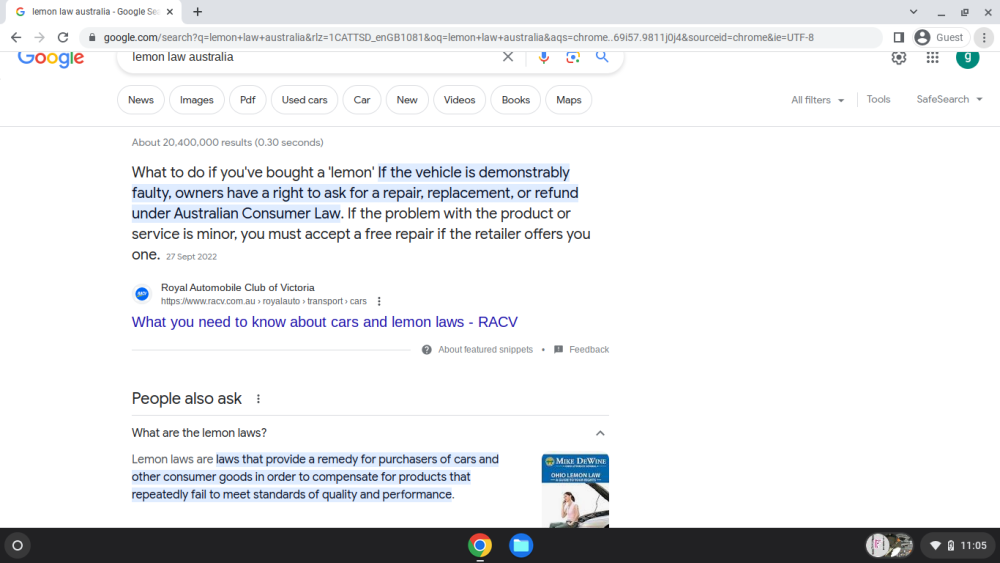Screen dimensions: 1000x563
Task: Click Royal Automobile Club of Victoria name
Action: [237, 288]
